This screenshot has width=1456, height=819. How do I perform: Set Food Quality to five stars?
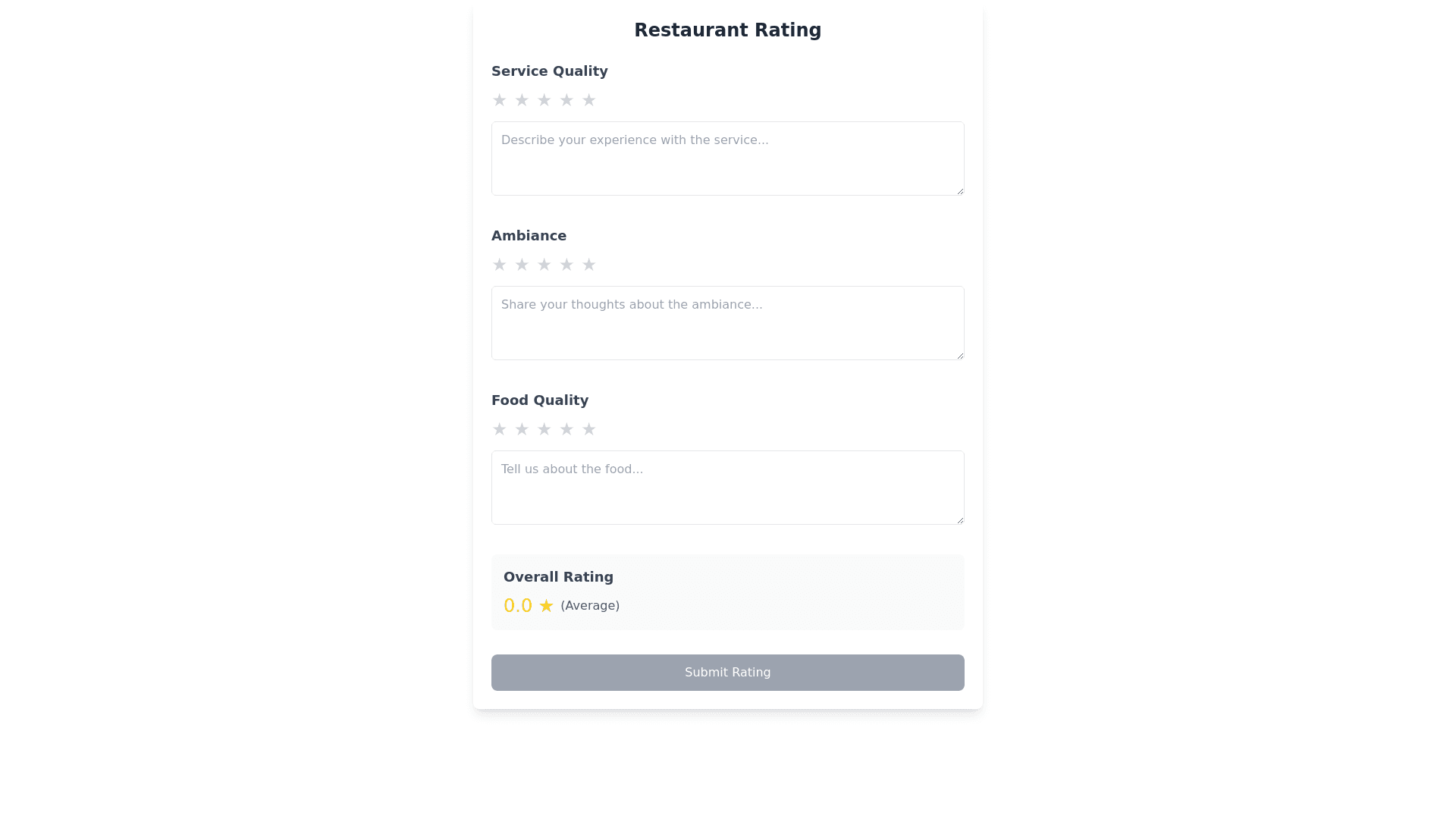click(588, 429)
